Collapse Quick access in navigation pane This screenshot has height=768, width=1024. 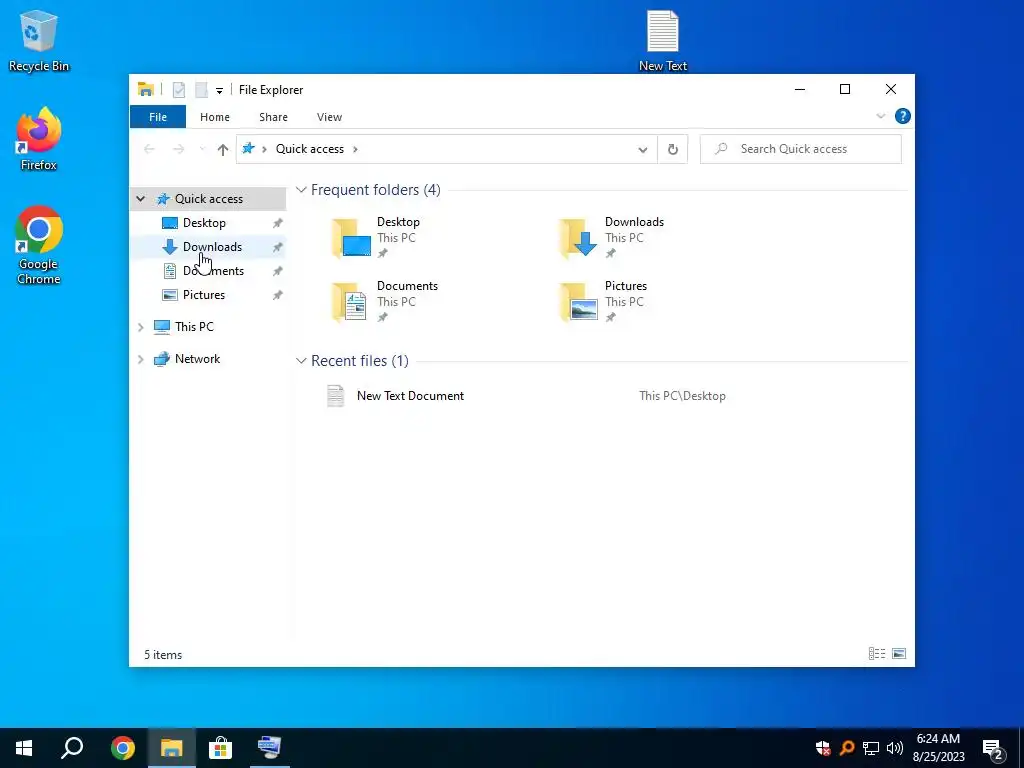point(140,199)
